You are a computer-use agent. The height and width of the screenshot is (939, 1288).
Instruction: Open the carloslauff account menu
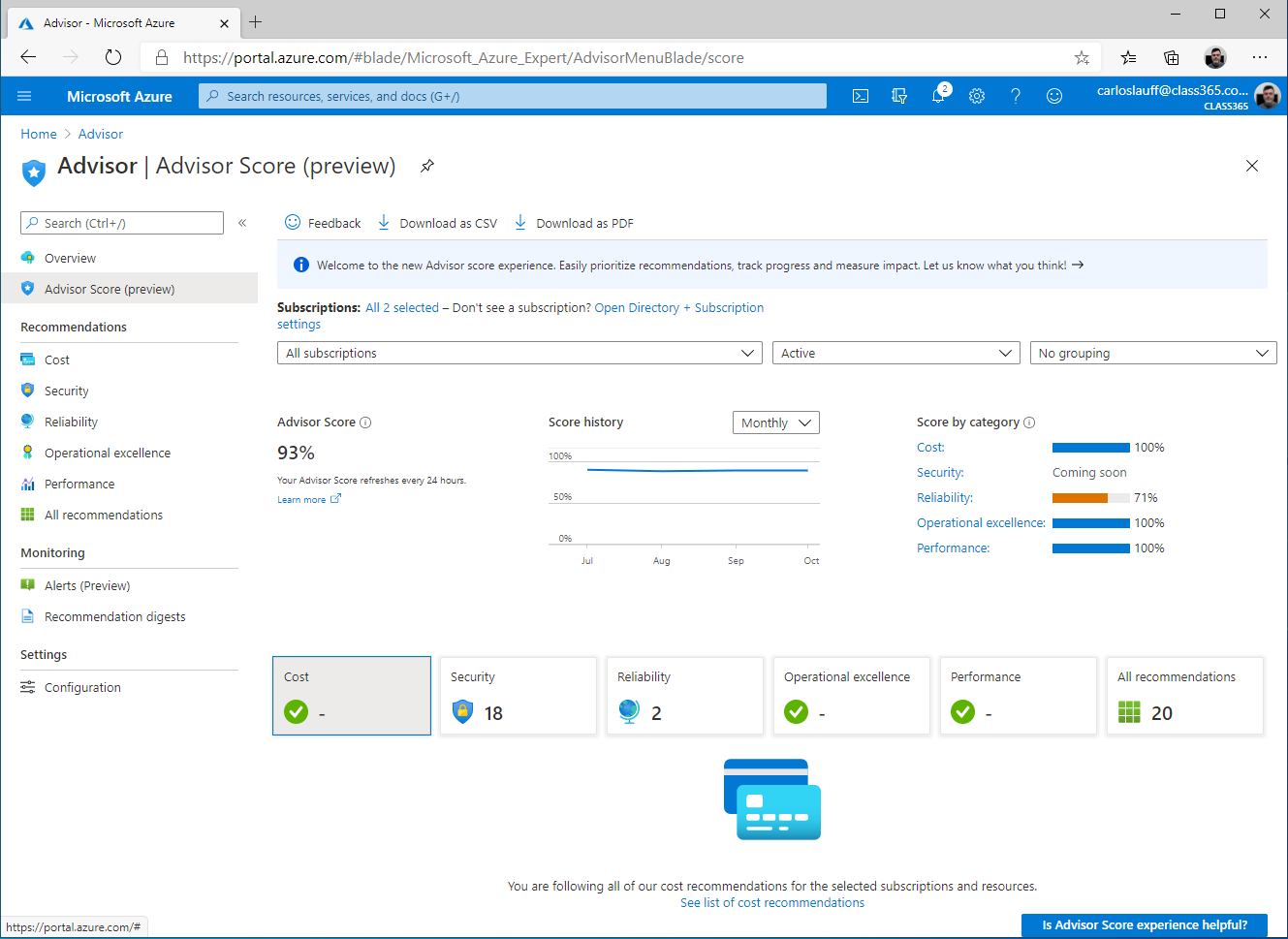coord(1188,96)
